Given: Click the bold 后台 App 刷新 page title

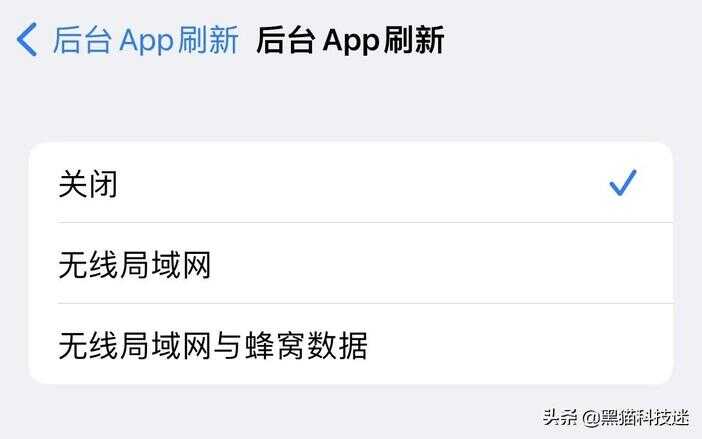Looking at the screenshot, I should pyautogui.click(x=350, y=40).
